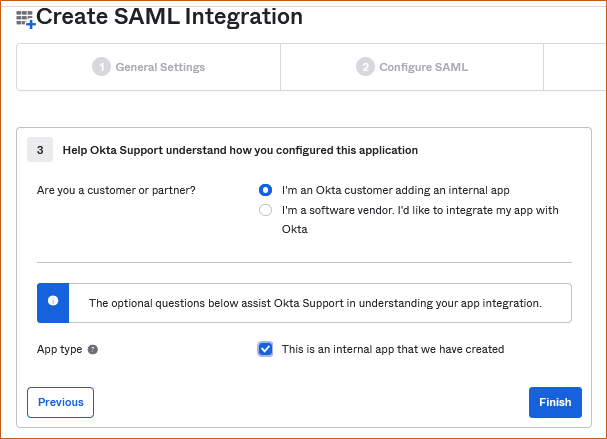Click the 'software vendor' option label text
Viewport: 607px width, 439px height.
(x=420, y=220)
